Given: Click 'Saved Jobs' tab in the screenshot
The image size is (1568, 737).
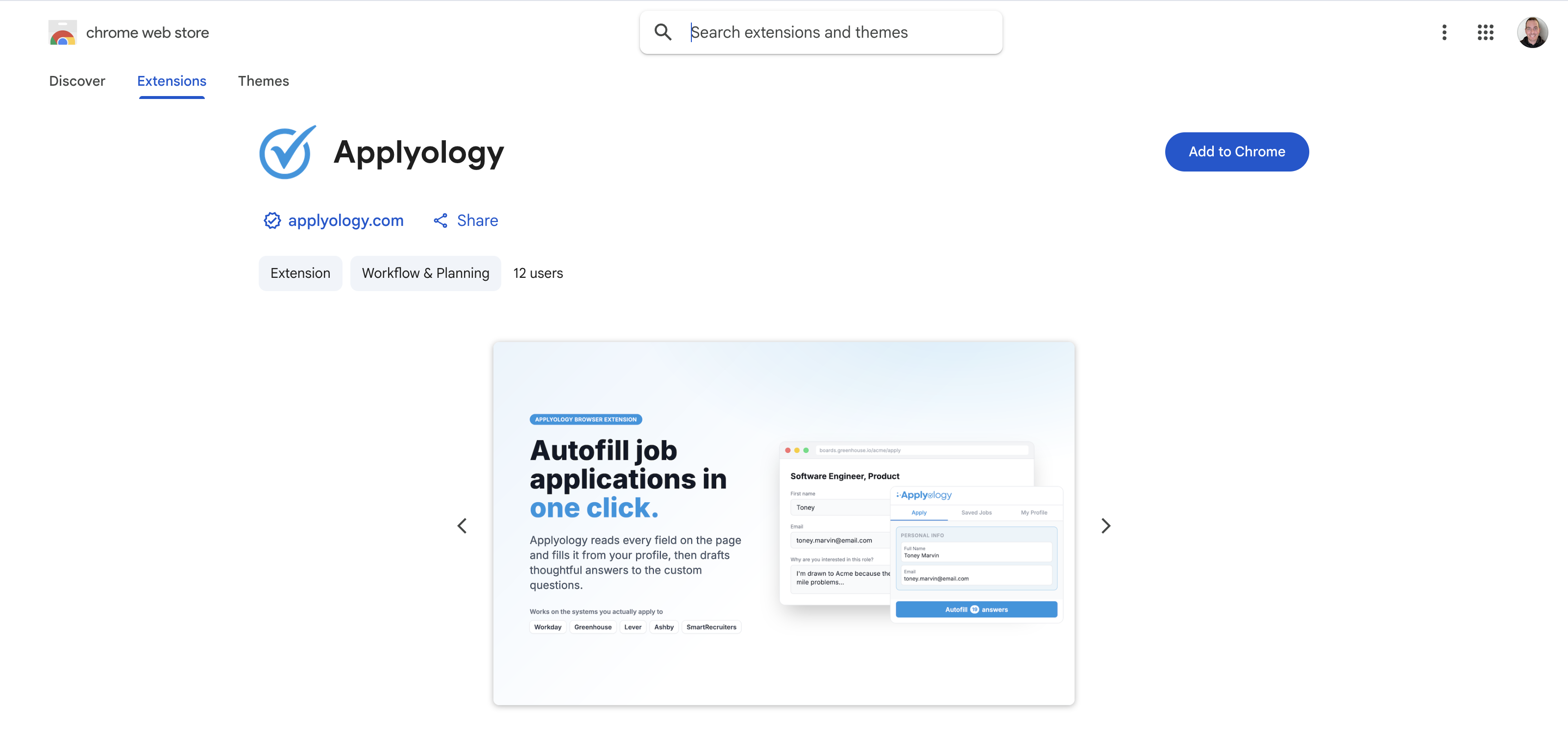Looking at the screenshot, I should point(977,513).
